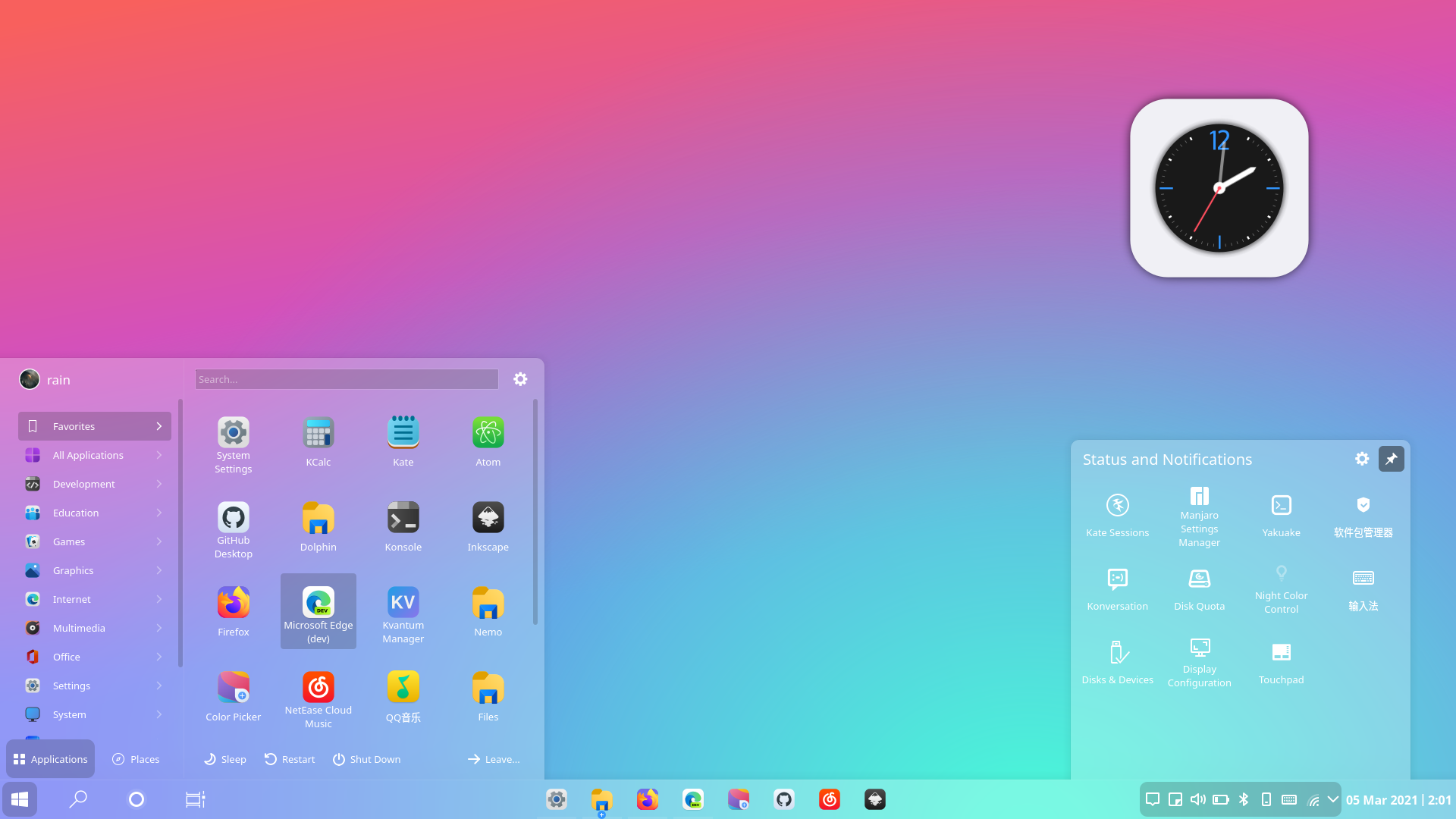Screen dimensions: 1456x819
Task: Collapse the system tray arrow
Action: 1332,799
